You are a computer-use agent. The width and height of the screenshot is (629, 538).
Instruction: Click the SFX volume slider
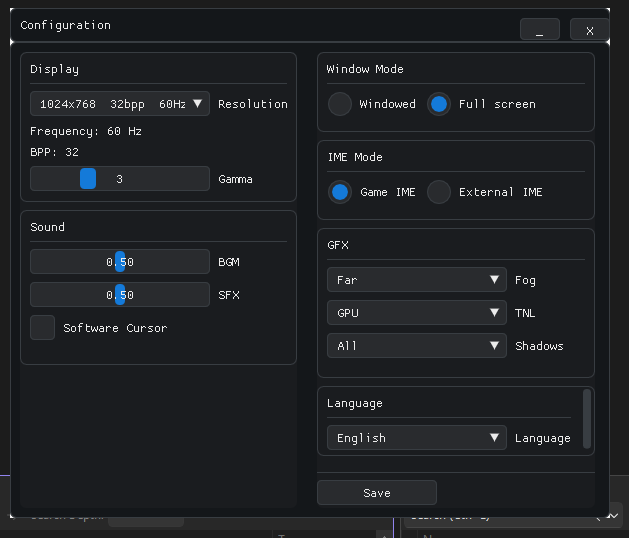120,295
